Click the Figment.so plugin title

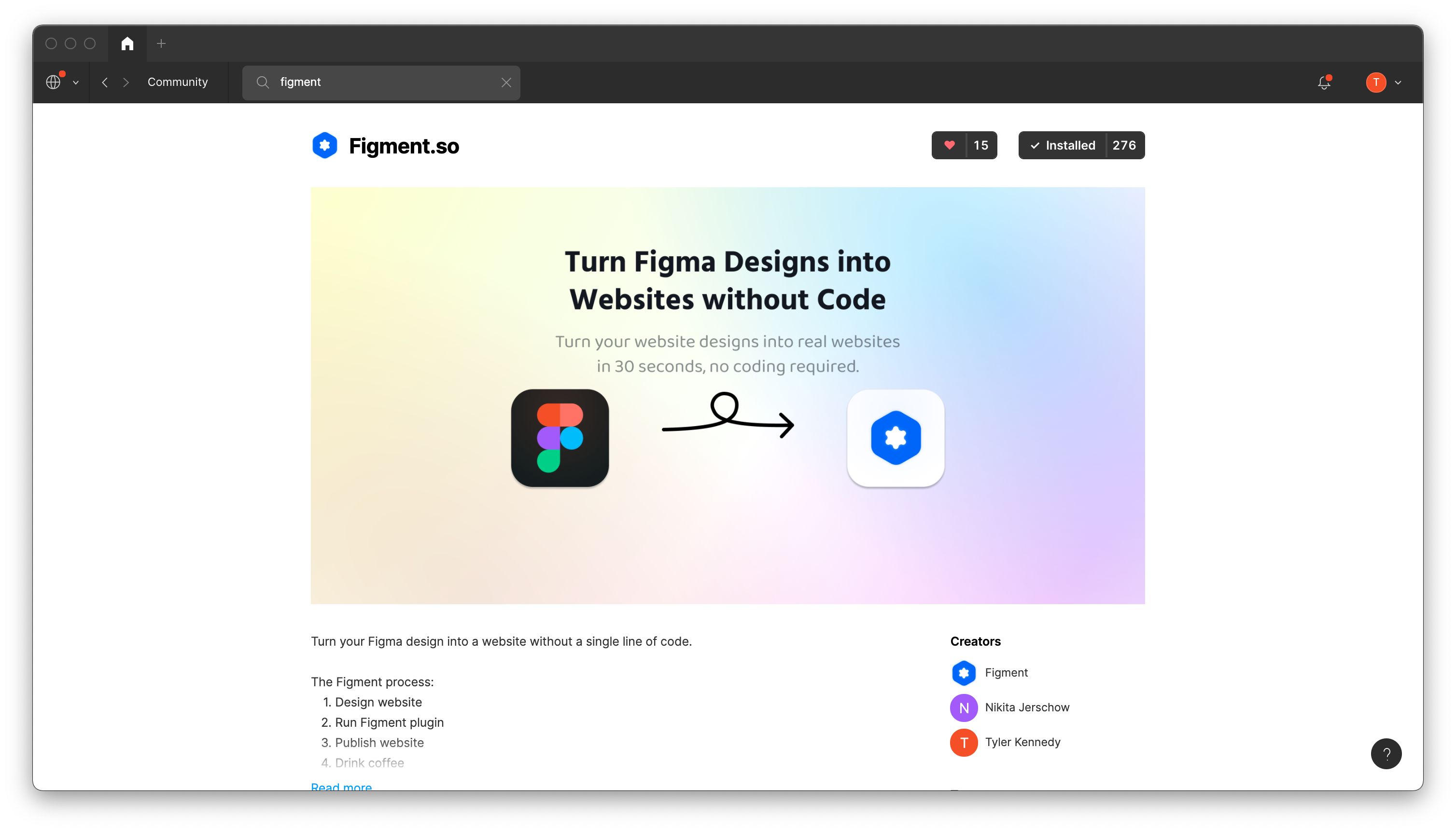(404, 146)
